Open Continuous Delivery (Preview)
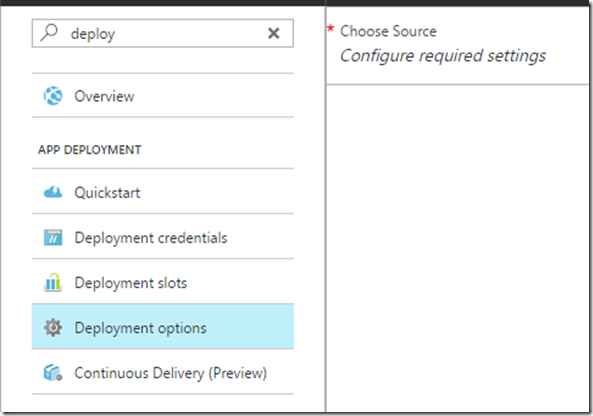593x416 pixels. point(163,372)
